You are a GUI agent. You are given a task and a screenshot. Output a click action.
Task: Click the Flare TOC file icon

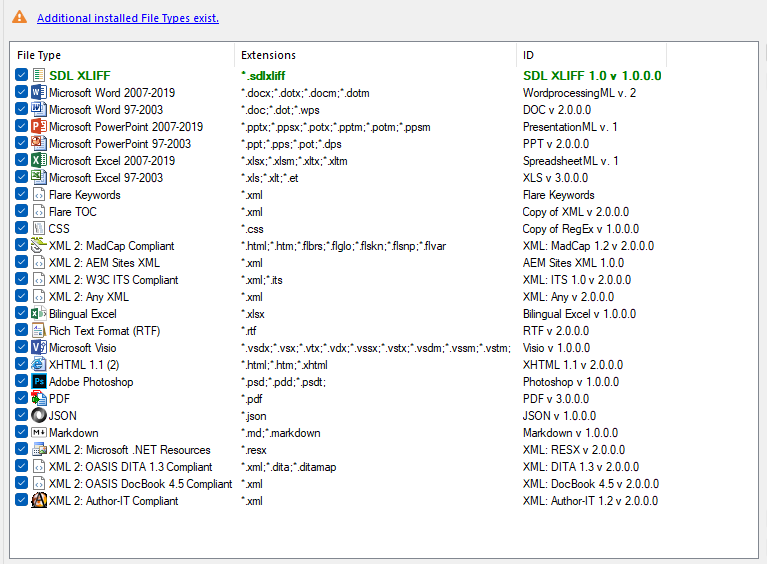point(39,211)
